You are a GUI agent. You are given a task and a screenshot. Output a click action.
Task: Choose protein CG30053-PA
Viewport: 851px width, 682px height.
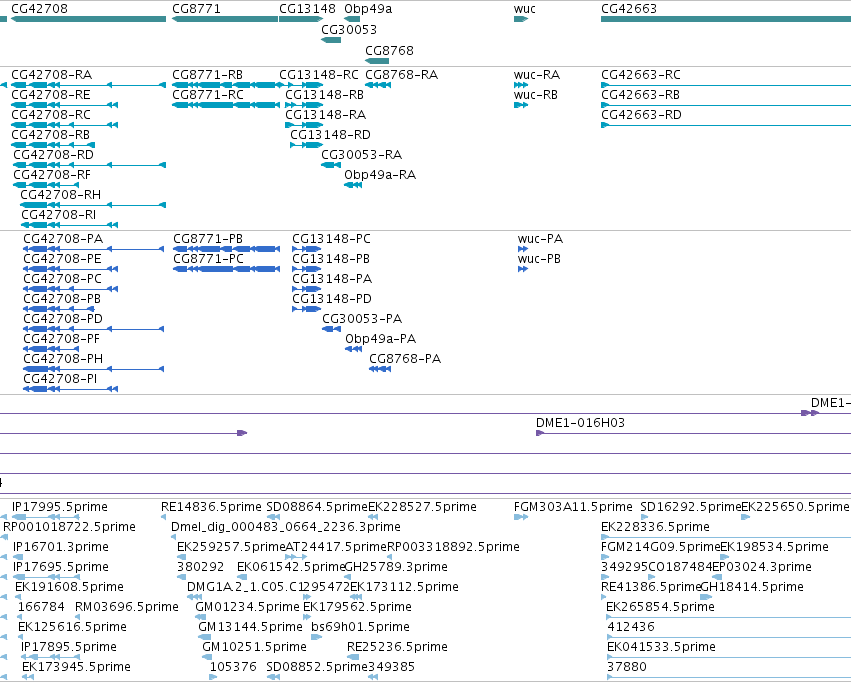click(362, 319)
